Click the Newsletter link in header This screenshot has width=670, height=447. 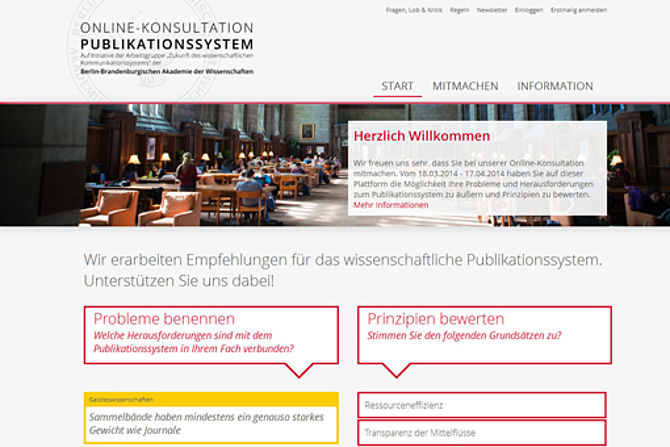(x=492, y=10)
